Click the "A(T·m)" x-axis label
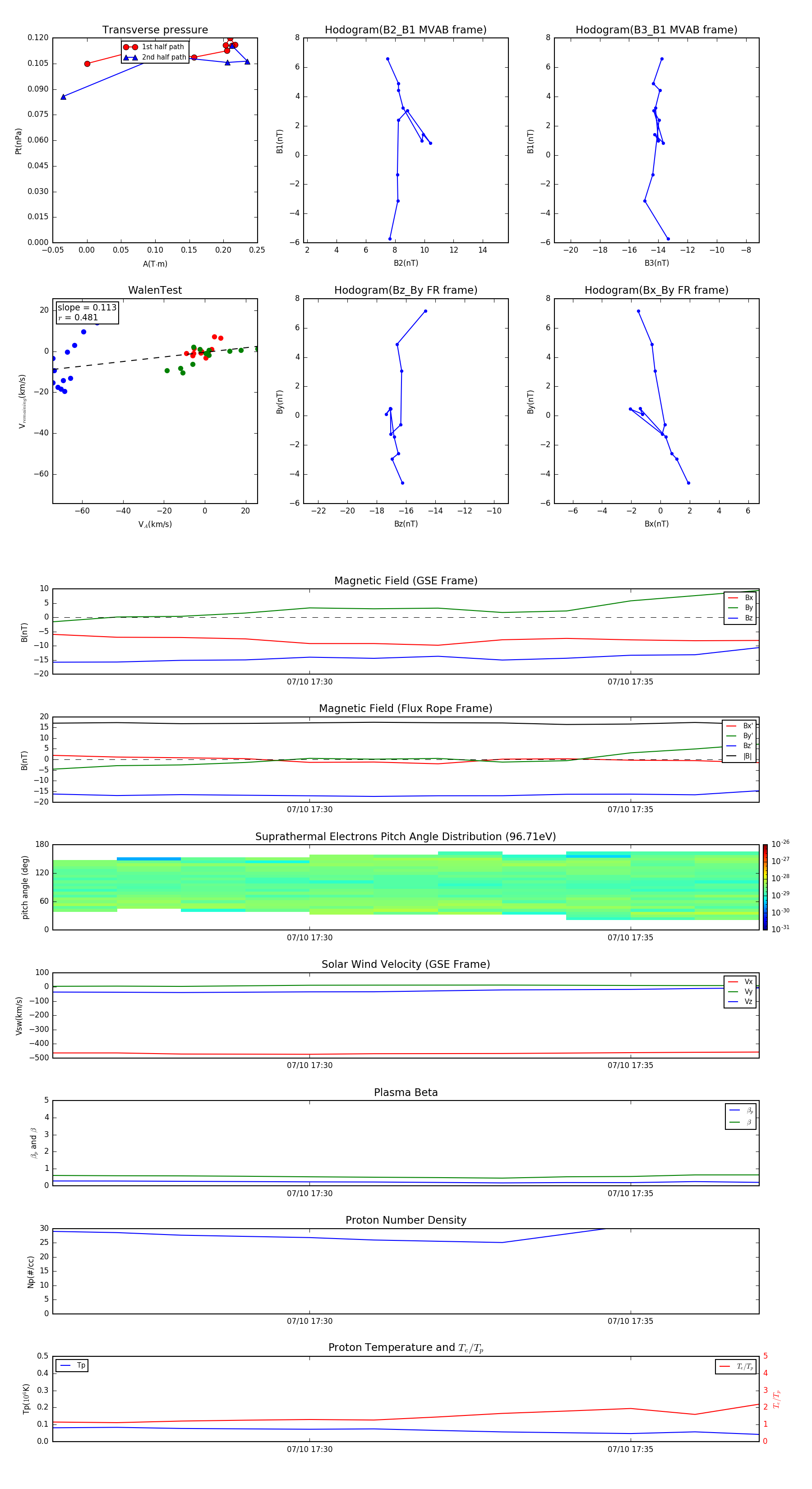Image resolution: width=812 pixels, height=1489 pixels. point(155,264)
